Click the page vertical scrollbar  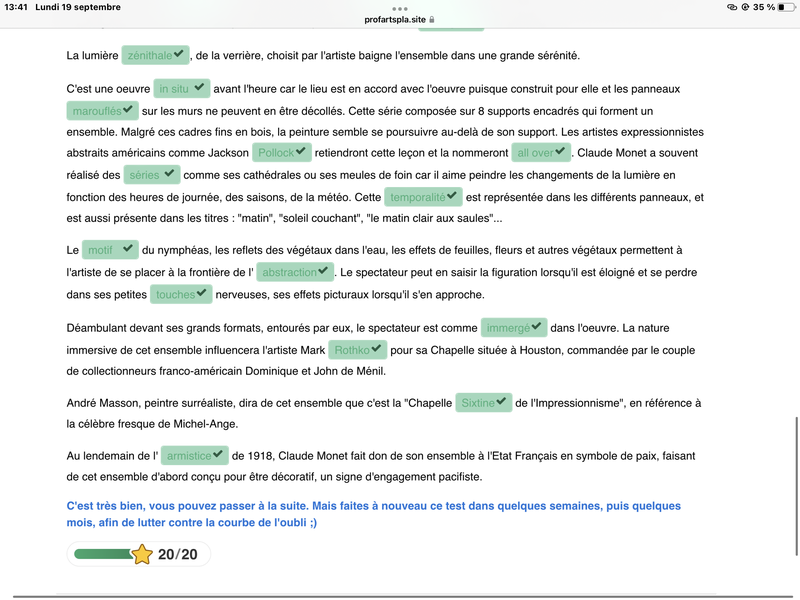click(796, 486)
